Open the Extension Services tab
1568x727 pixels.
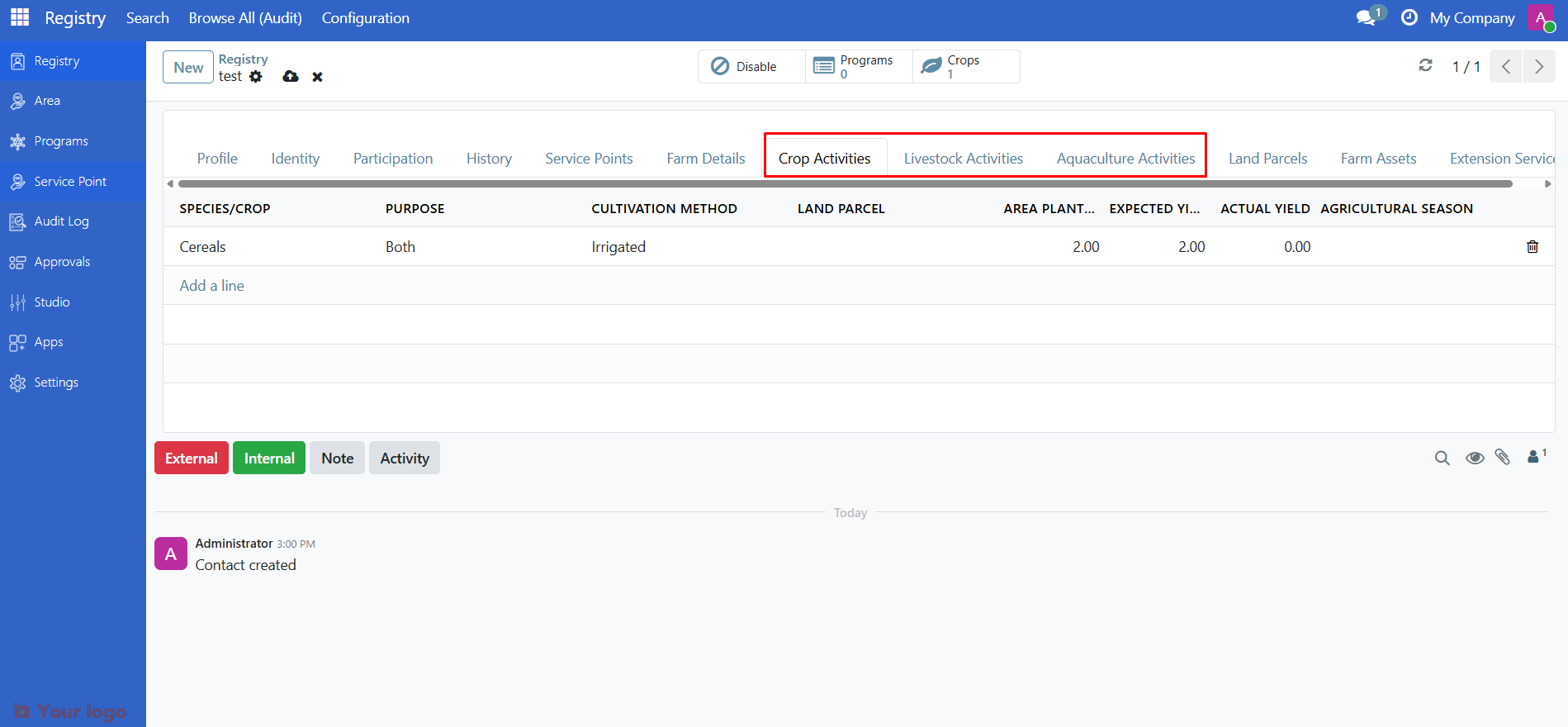1502,159
